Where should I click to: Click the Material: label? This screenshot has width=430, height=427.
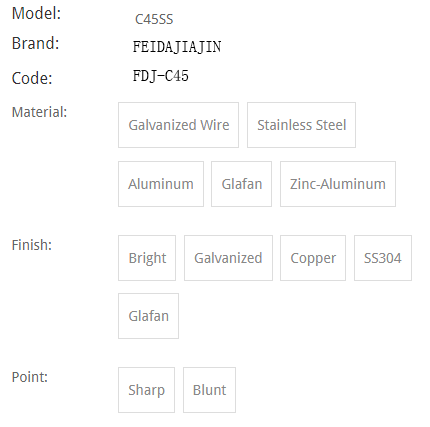[x=39, y=112]
